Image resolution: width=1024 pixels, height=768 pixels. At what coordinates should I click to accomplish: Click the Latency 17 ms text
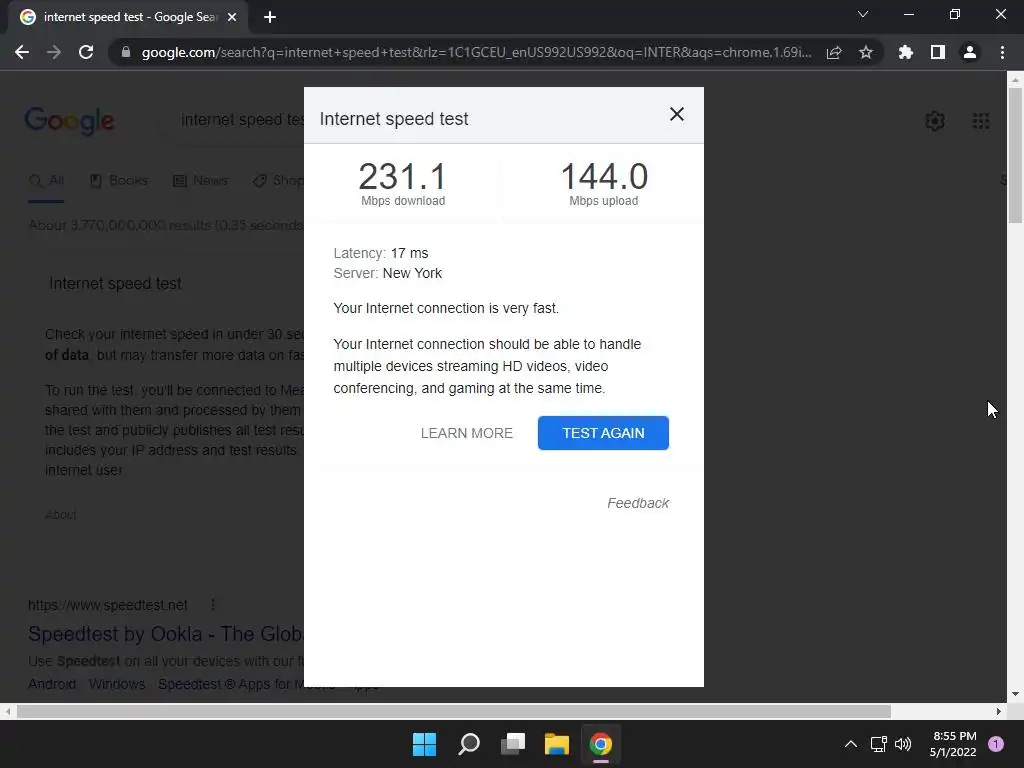(381, 253)
